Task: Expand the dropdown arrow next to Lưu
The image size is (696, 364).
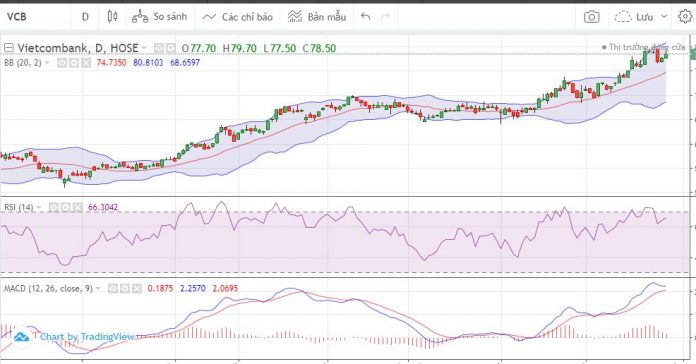Action: coord(664,16)
